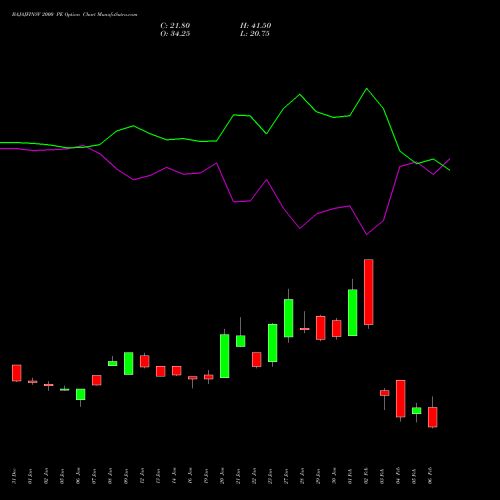Image resolution: width=500 pixels, height=500 pixels.
Task: Click the high value 'H: 41.50'
Action: click(x=255, y=26)
